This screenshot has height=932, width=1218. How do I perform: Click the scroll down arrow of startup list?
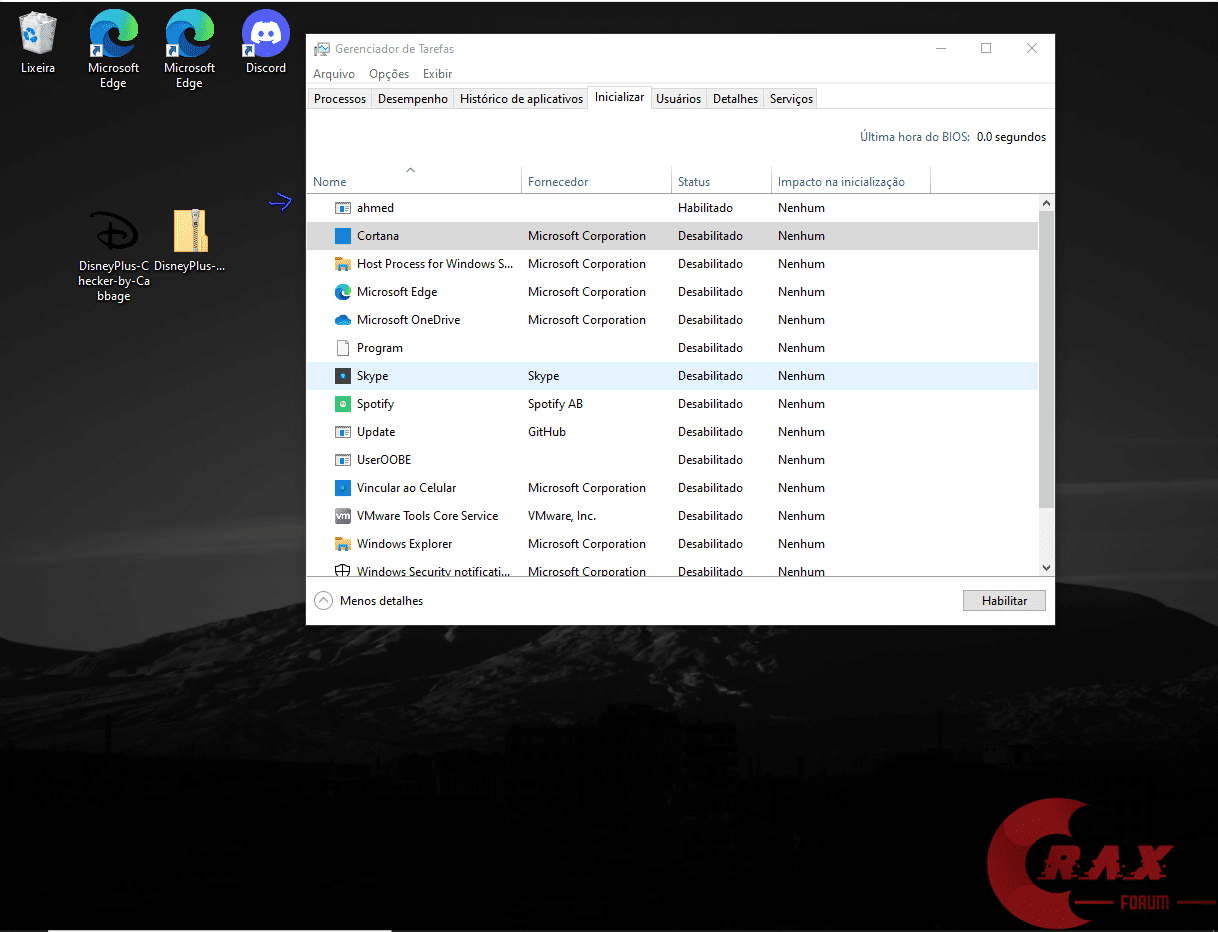(1046, 567)
